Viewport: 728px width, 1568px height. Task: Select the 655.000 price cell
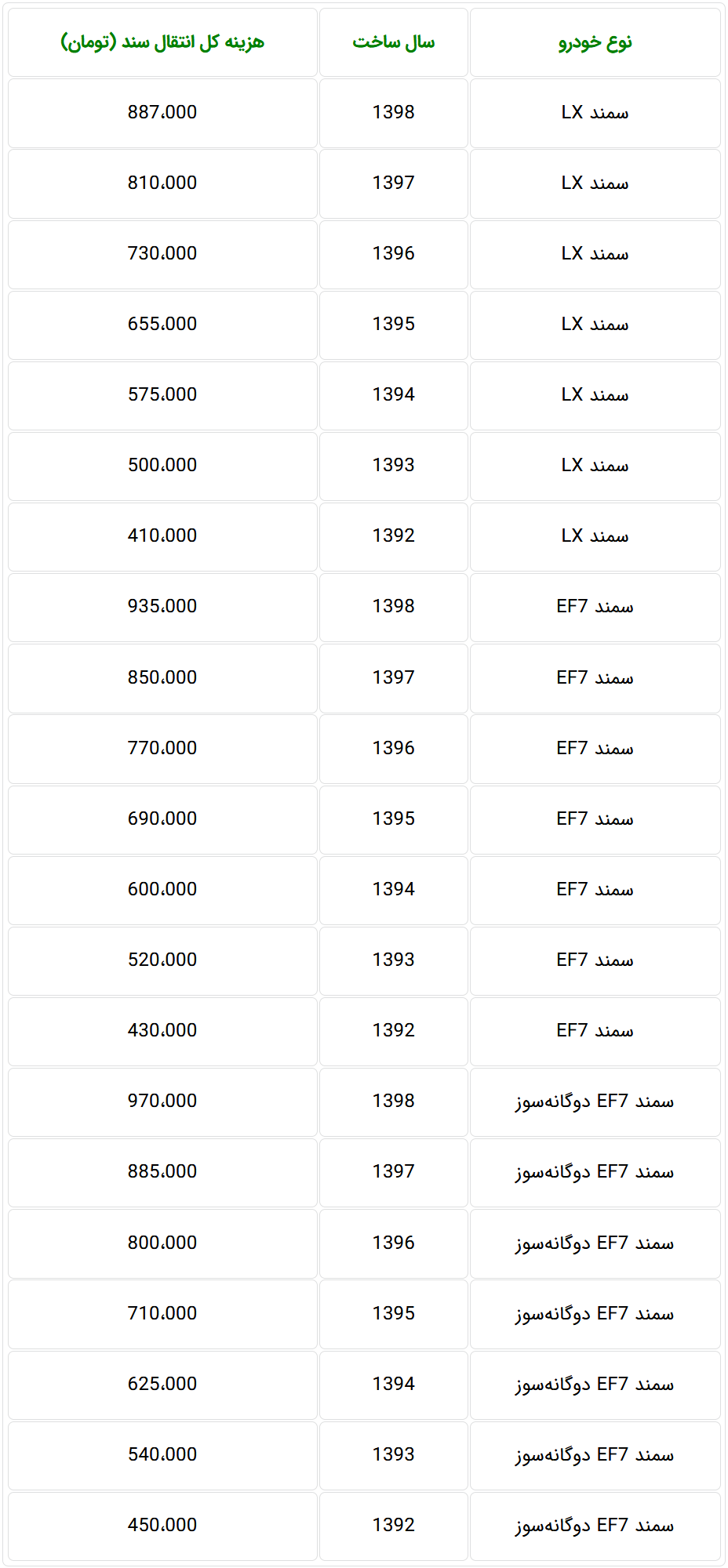click(x=162, y=324)
